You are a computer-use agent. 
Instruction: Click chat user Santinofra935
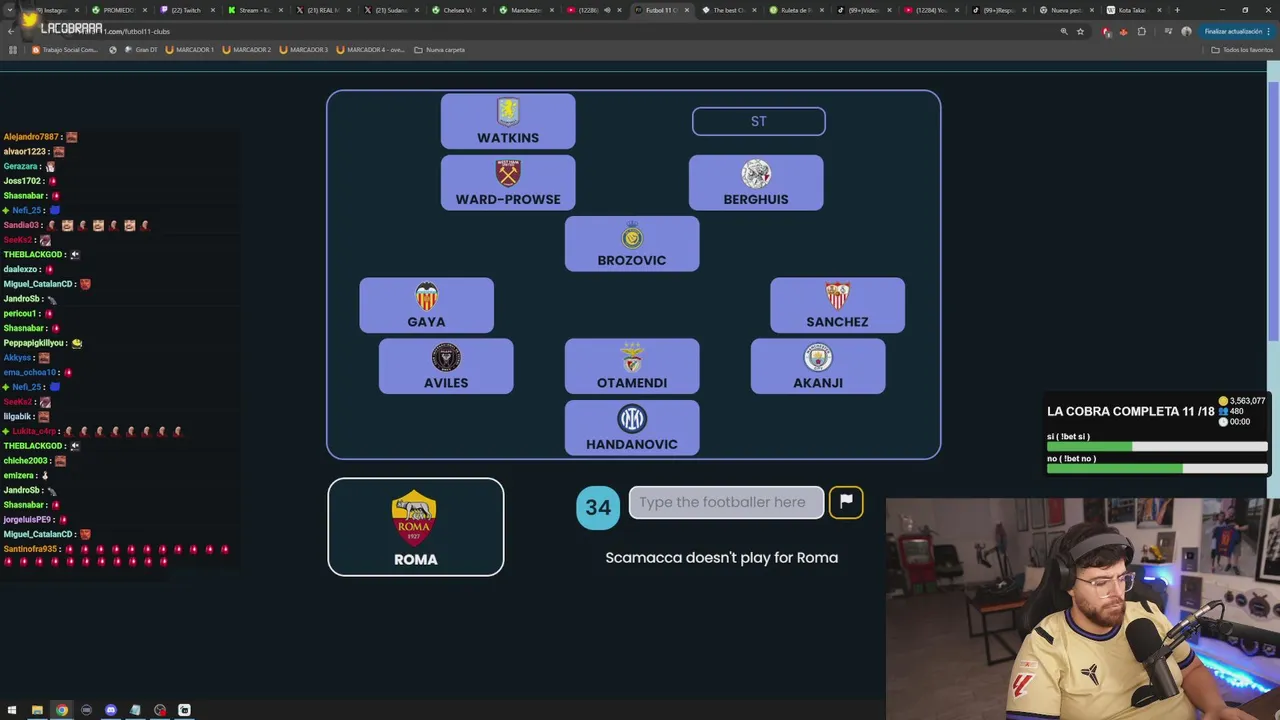click(x=30, y=549)
